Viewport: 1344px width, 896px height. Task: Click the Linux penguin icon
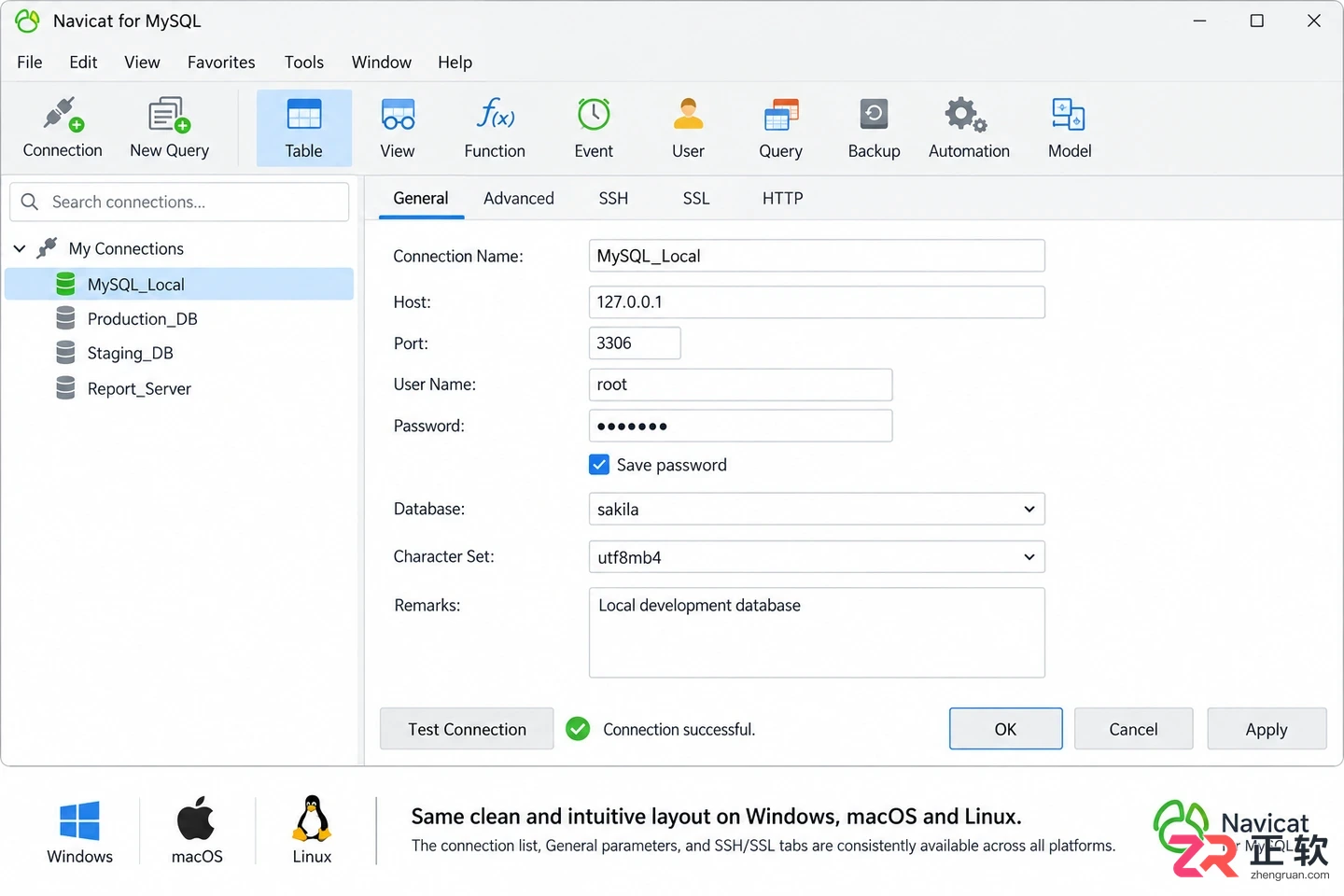pos(312,819)
